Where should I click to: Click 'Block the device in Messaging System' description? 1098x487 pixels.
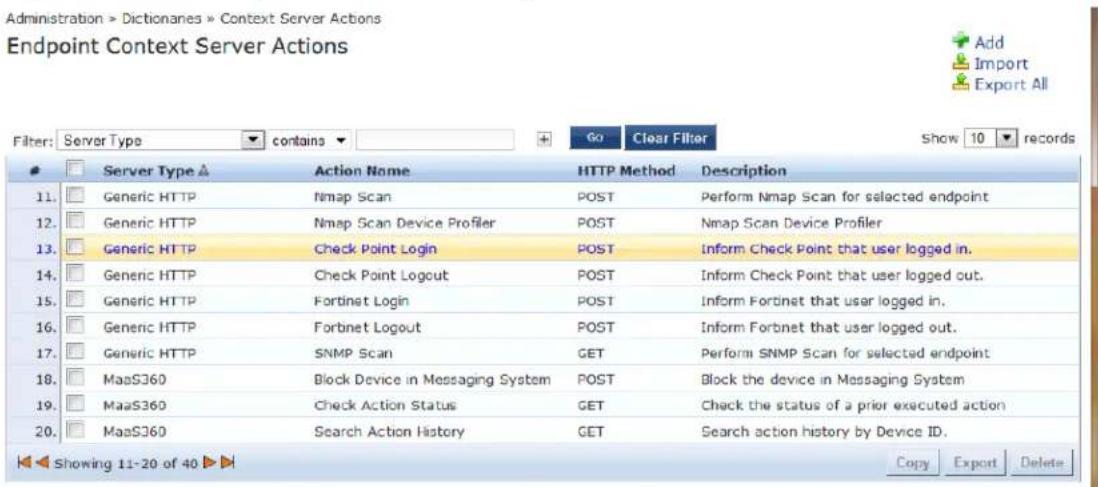click(833, 378)
